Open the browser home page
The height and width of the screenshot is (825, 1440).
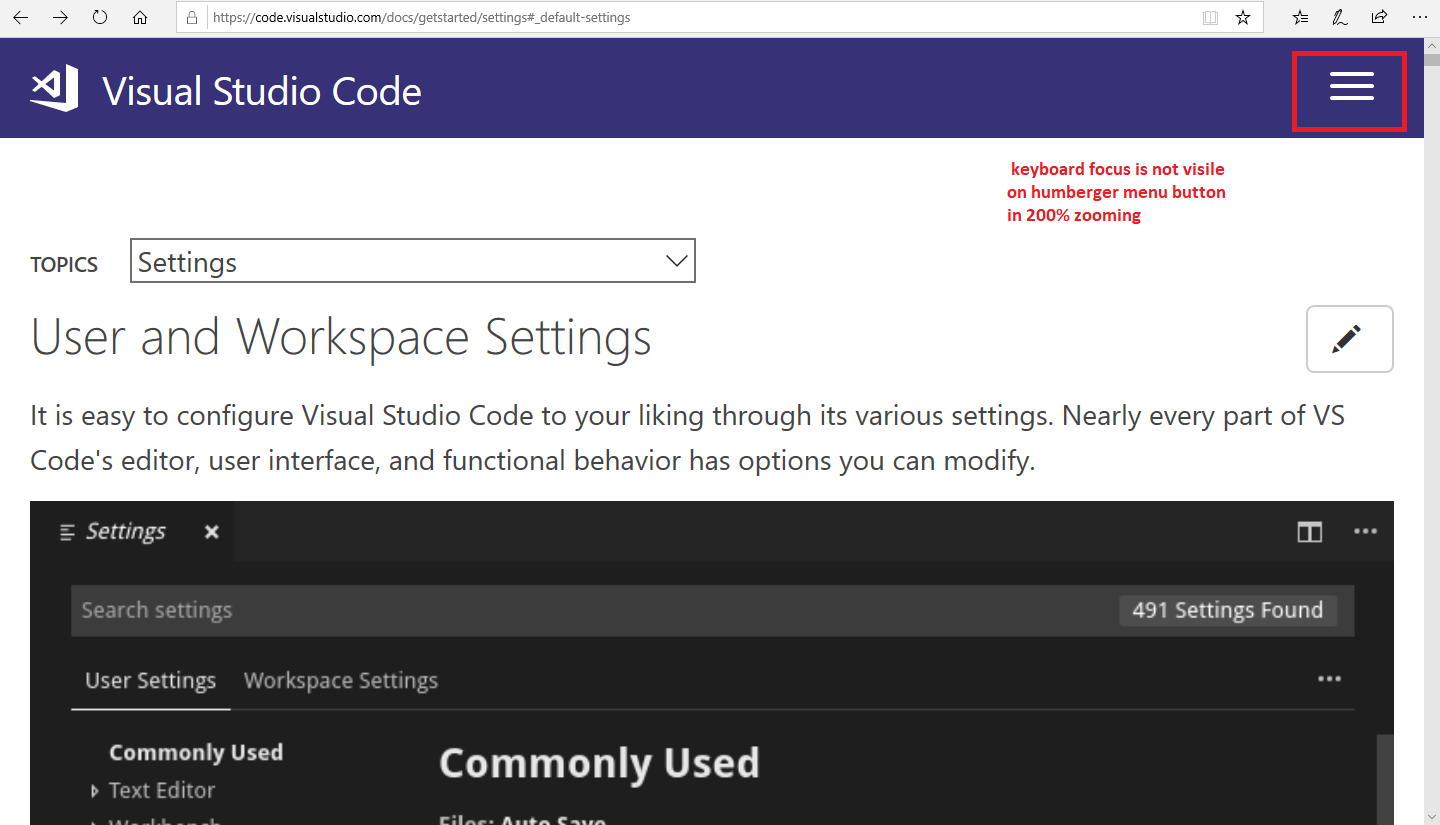pos(140,17)
